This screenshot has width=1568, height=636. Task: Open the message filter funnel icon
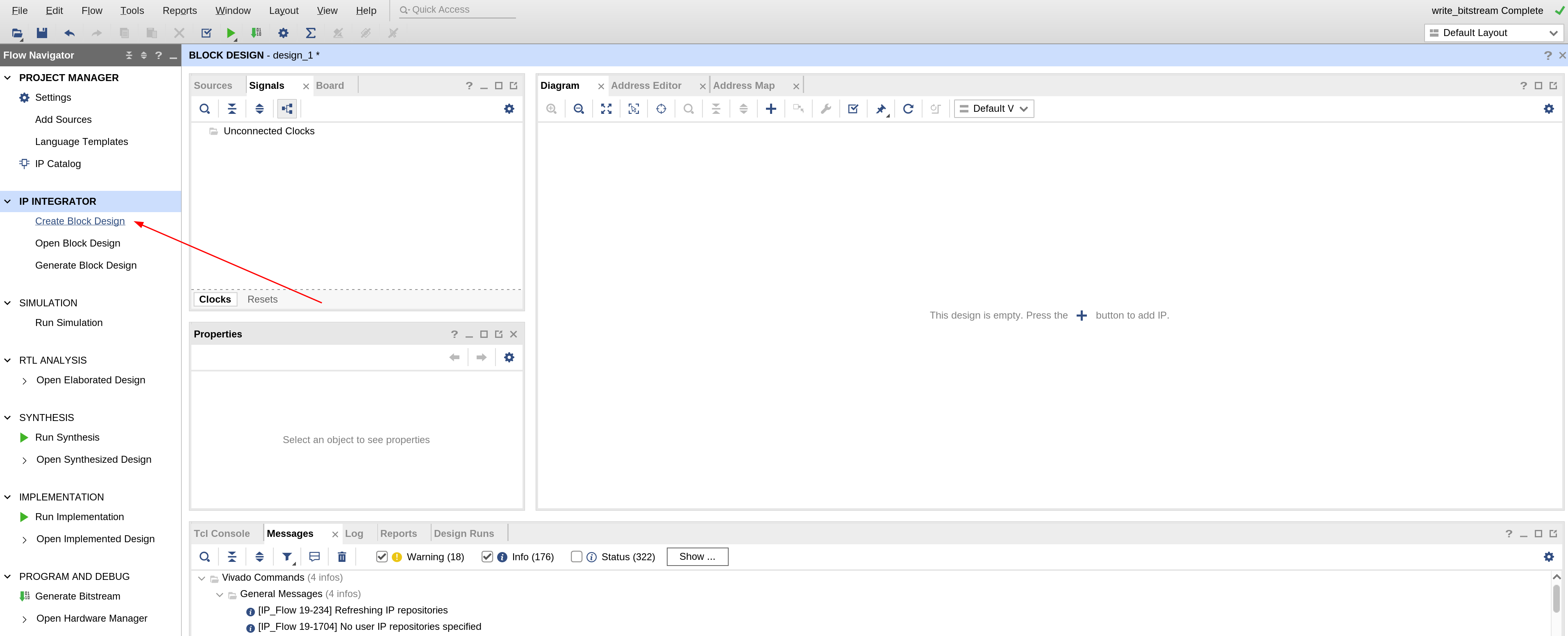[287, 557]
